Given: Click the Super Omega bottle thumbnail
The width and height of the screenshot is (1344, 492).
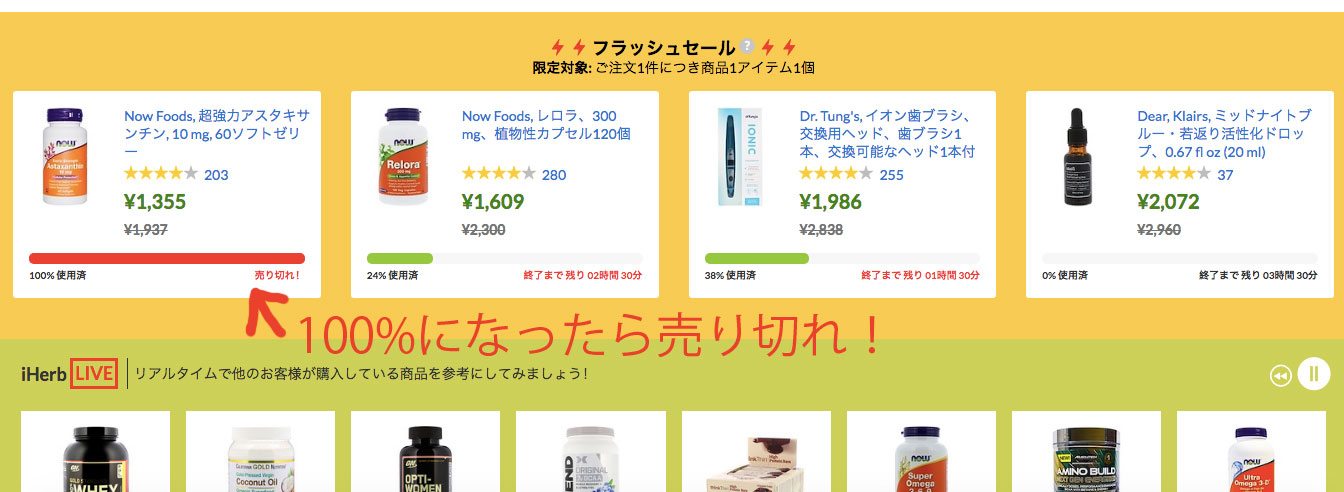Looking at the screenshot, I should click(921, 458).
